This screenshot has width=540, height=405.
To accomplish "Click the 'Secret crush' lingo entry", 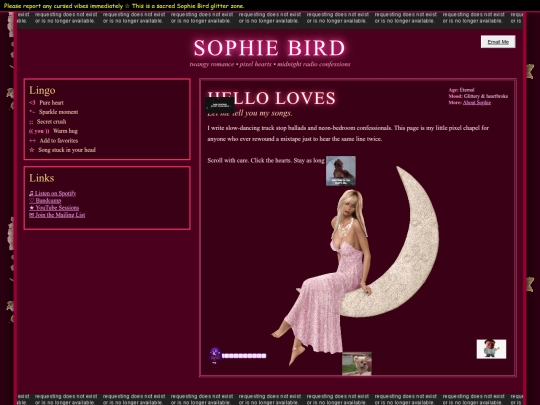I will coord(48,122).
